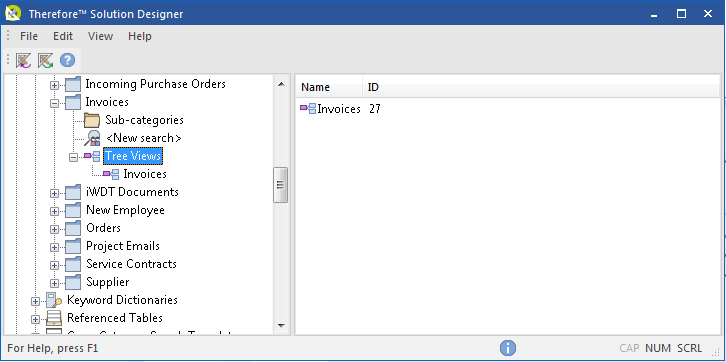
Task: Click the Therefore app icon in title bar
Action: 13,13
